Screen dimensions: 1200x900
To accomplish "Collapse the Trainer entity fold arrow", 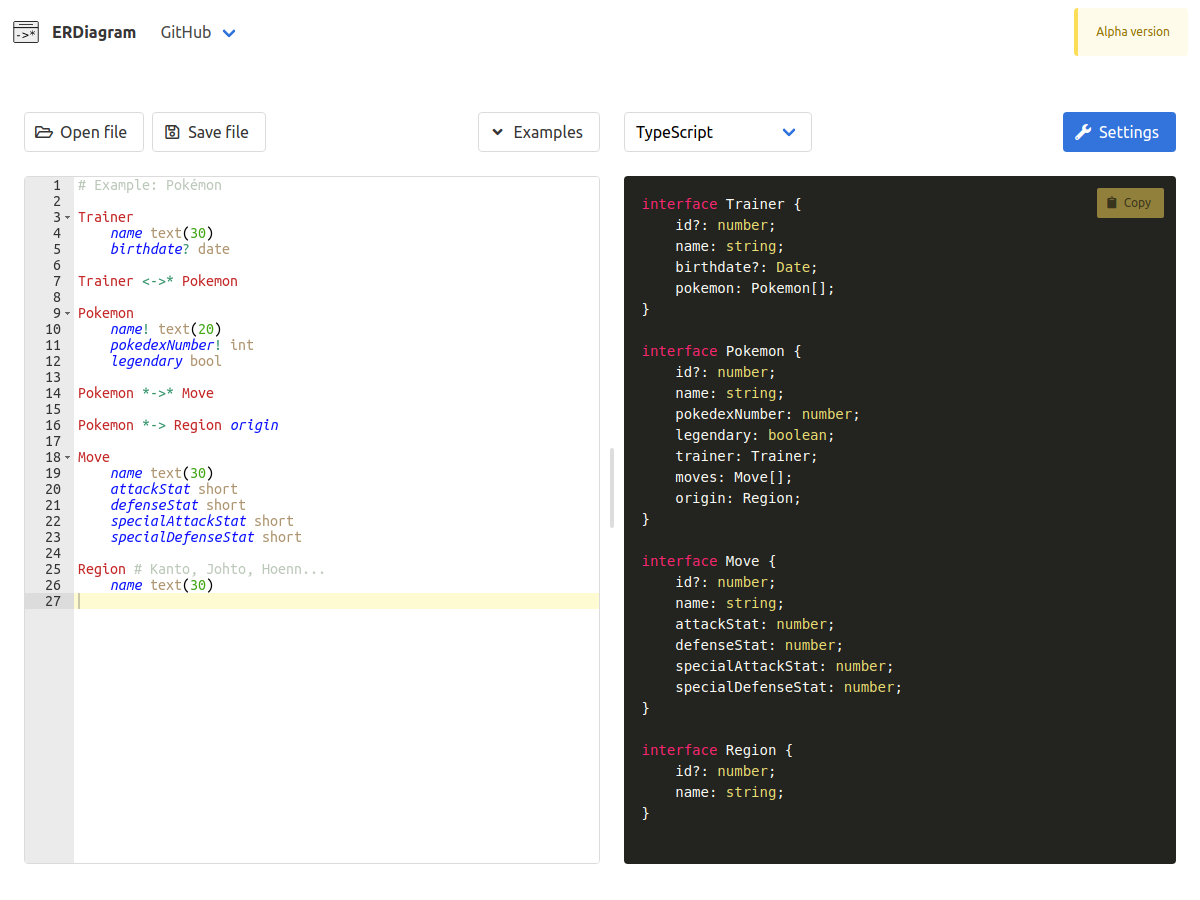I will click(67, 217).
